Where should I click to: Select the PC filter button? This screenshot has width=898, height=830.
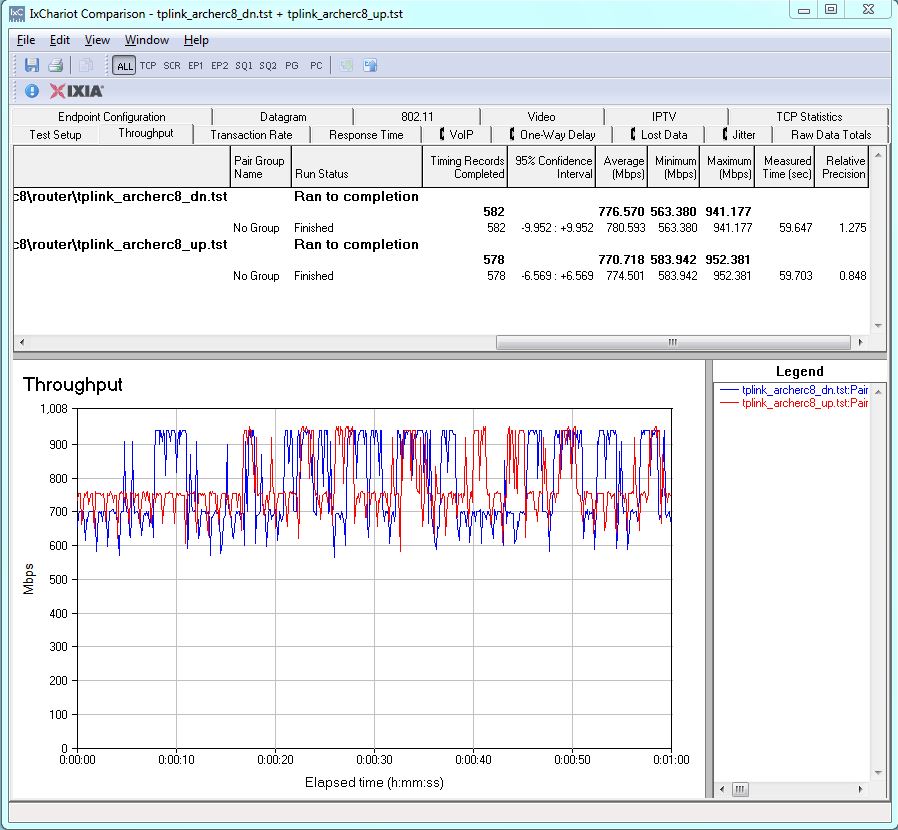coord(316,65)
